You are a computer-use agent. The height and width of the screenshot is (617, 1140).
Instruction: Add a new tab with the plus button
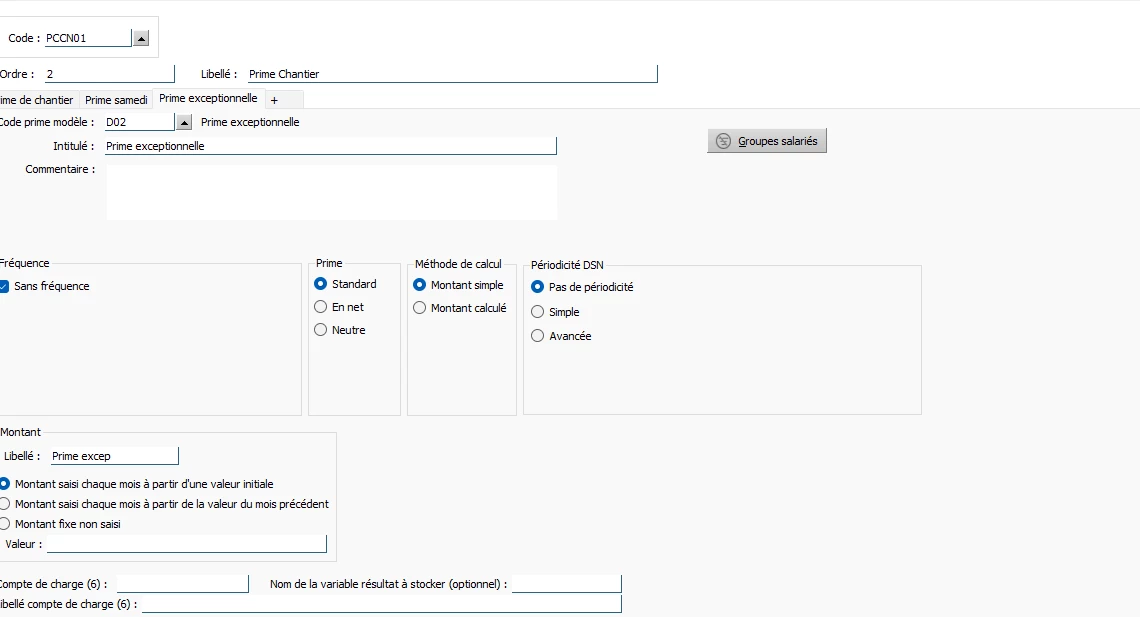point(274,100)
